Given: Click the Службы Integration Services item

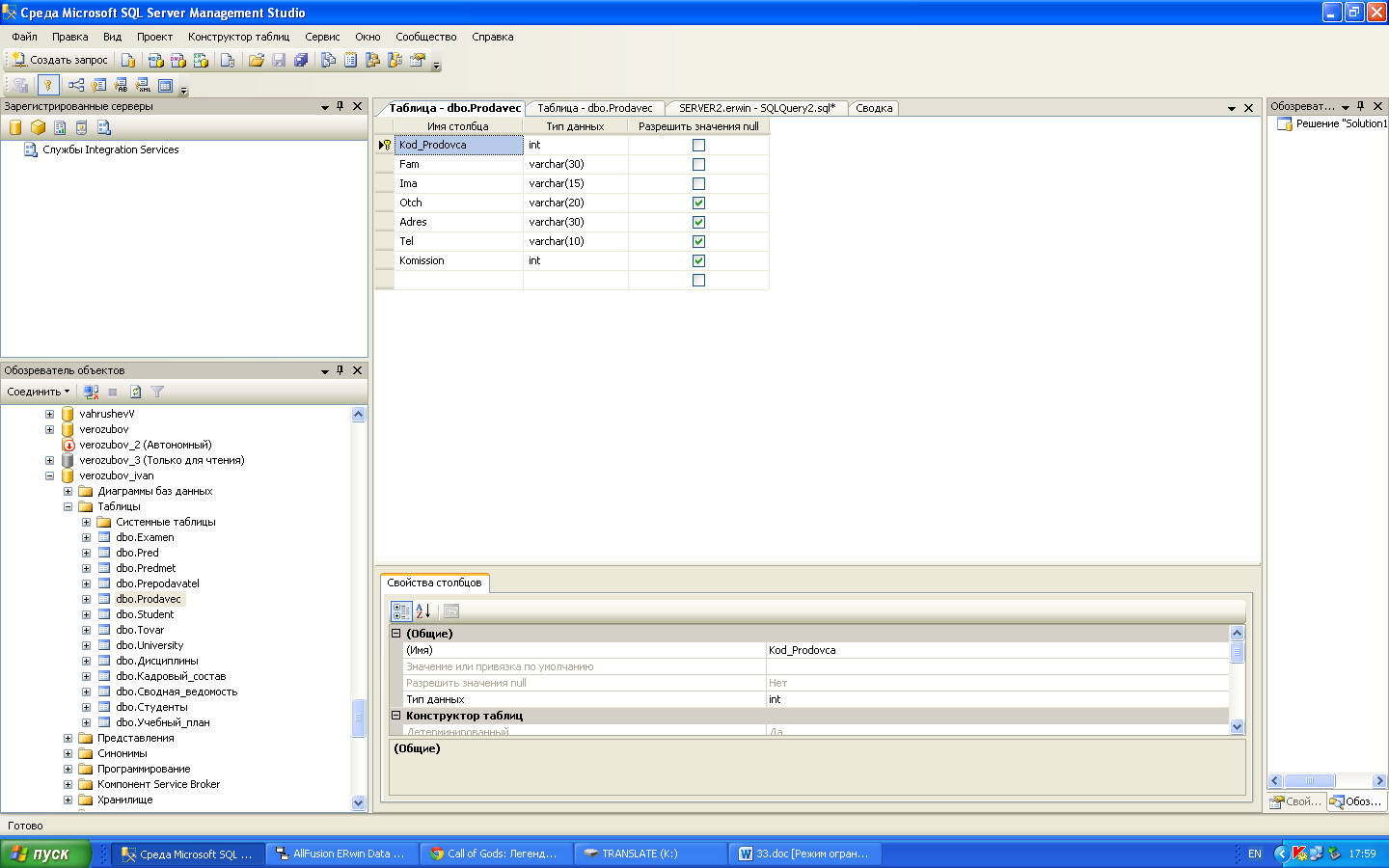Looking at the screenshot, I should [x=110, y=149].
